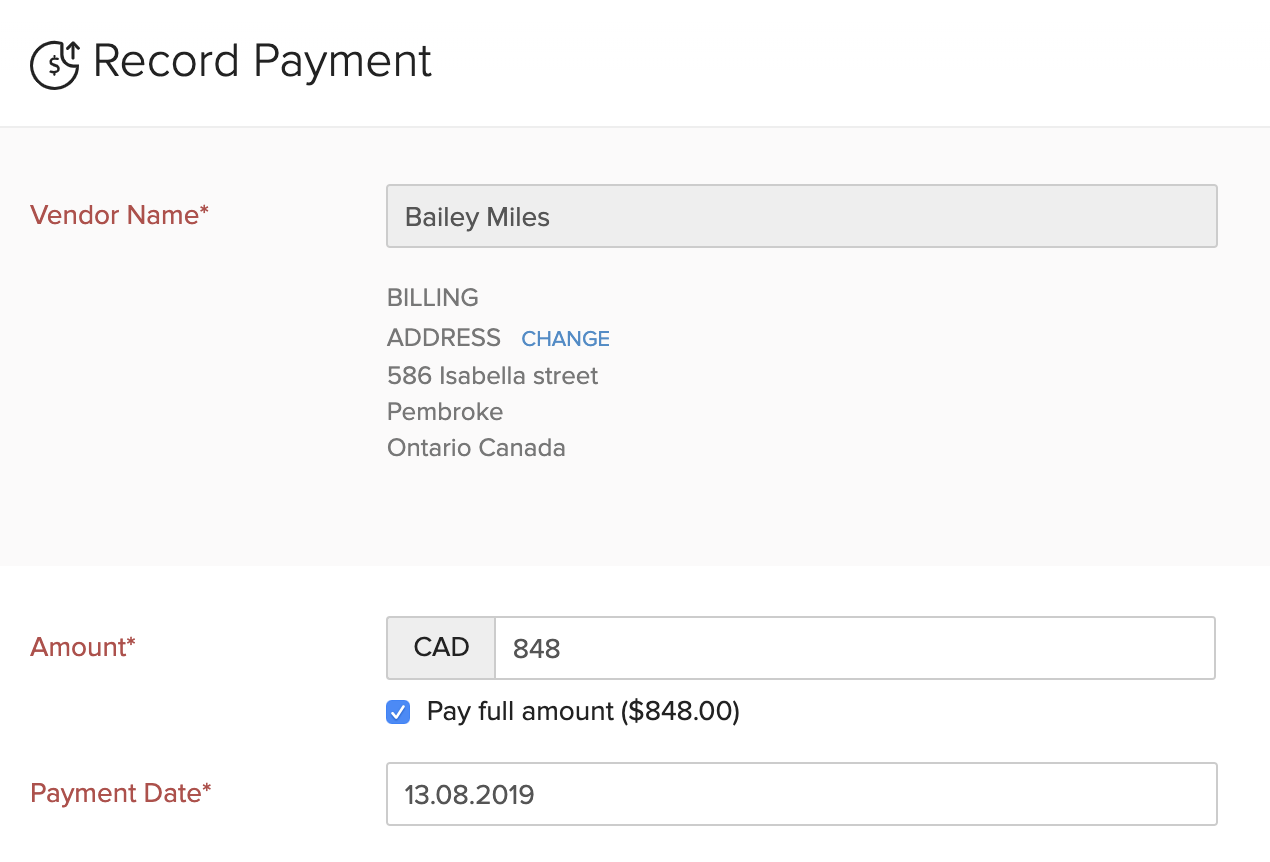Click the Ontario Canada address text

476,448
